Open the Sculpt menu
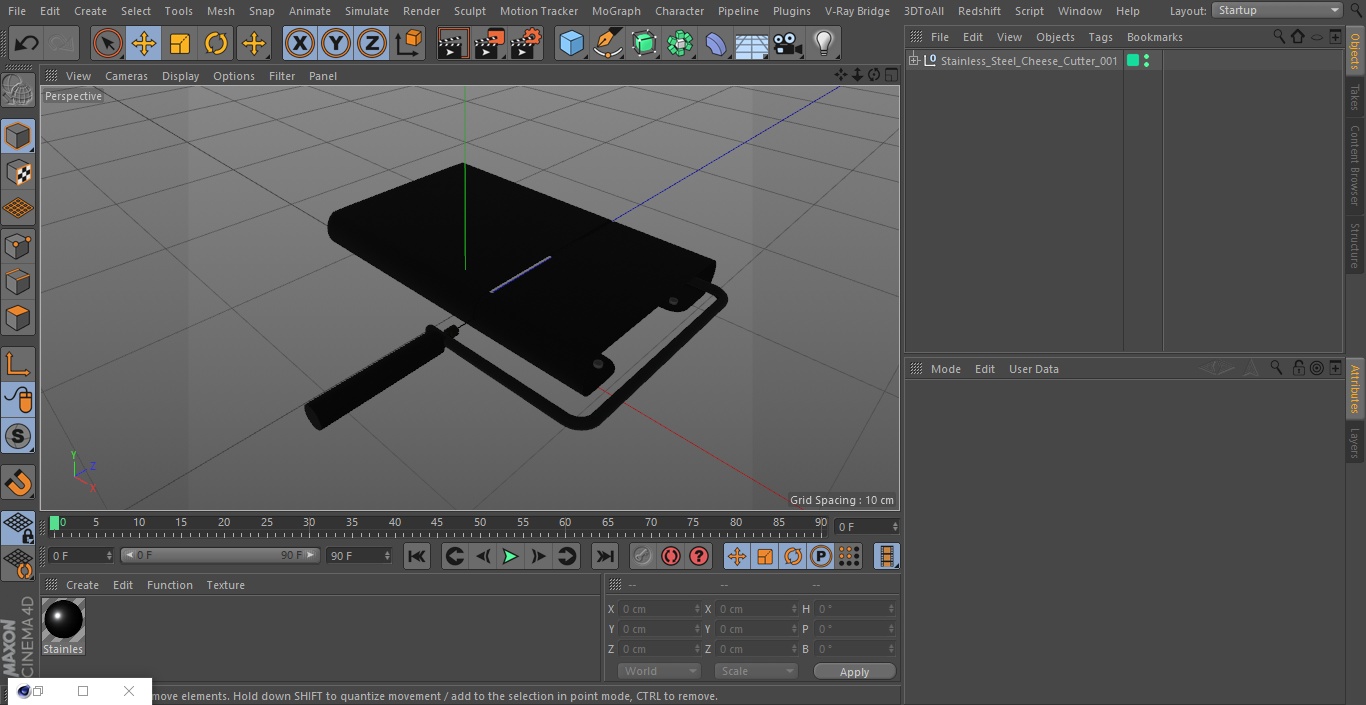The height and width of the screenshot is (705, 1366). [469, 11]
